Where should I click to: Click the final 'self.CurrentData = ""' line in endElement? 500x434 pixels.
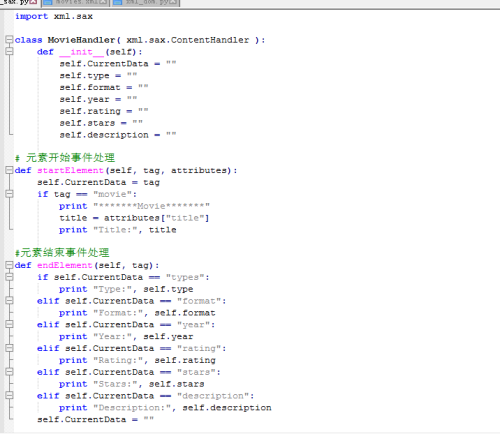(x=95, y=419)
